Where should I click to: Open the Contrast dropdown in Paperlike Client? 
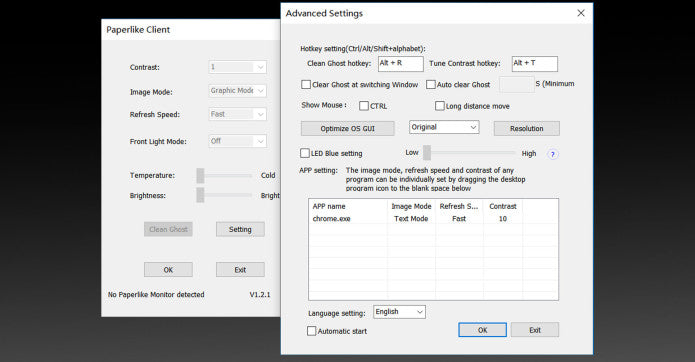(x=238, y=67)
